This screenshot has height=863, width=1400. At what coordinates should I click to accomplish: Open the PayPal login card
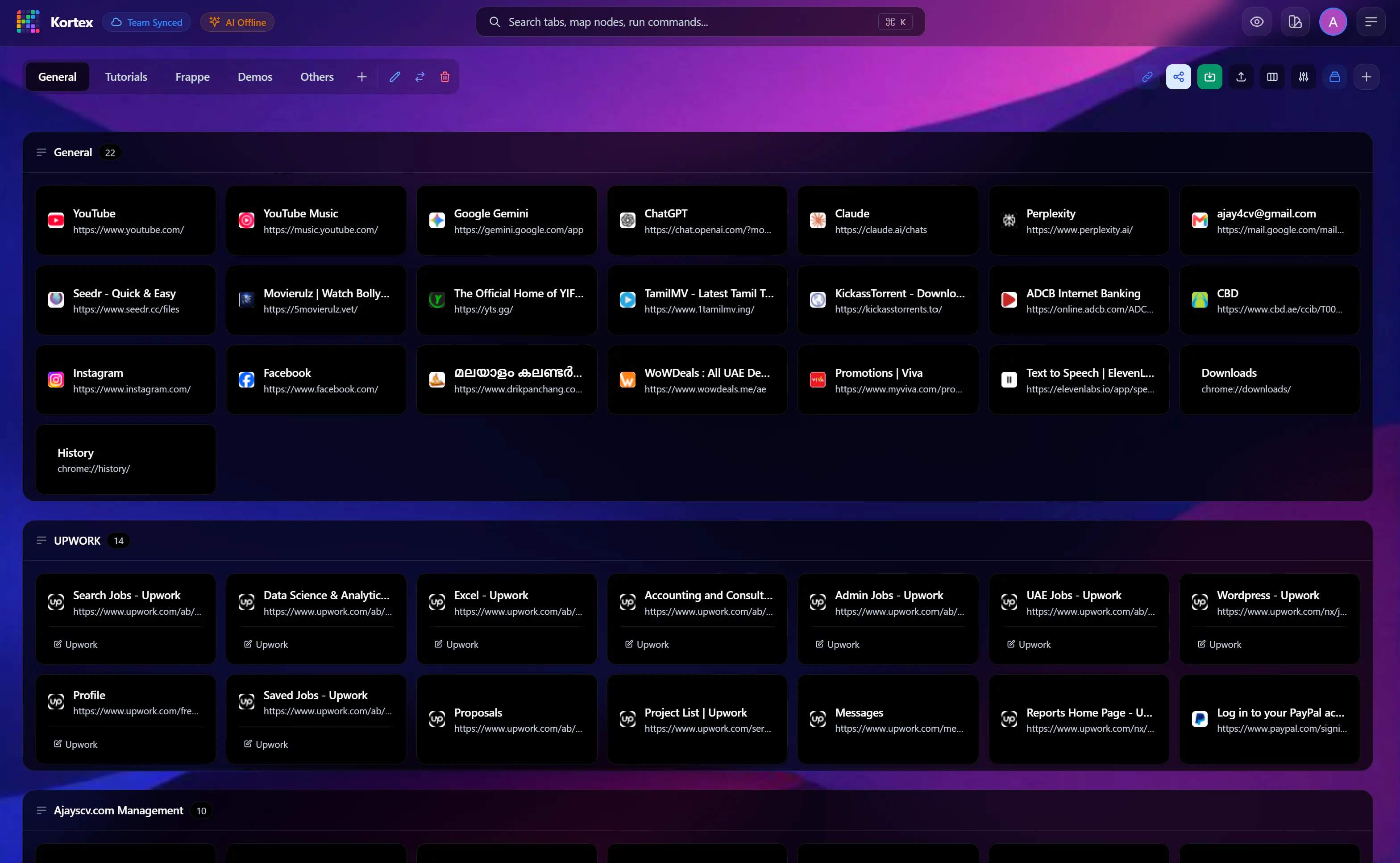[1269, 720]
